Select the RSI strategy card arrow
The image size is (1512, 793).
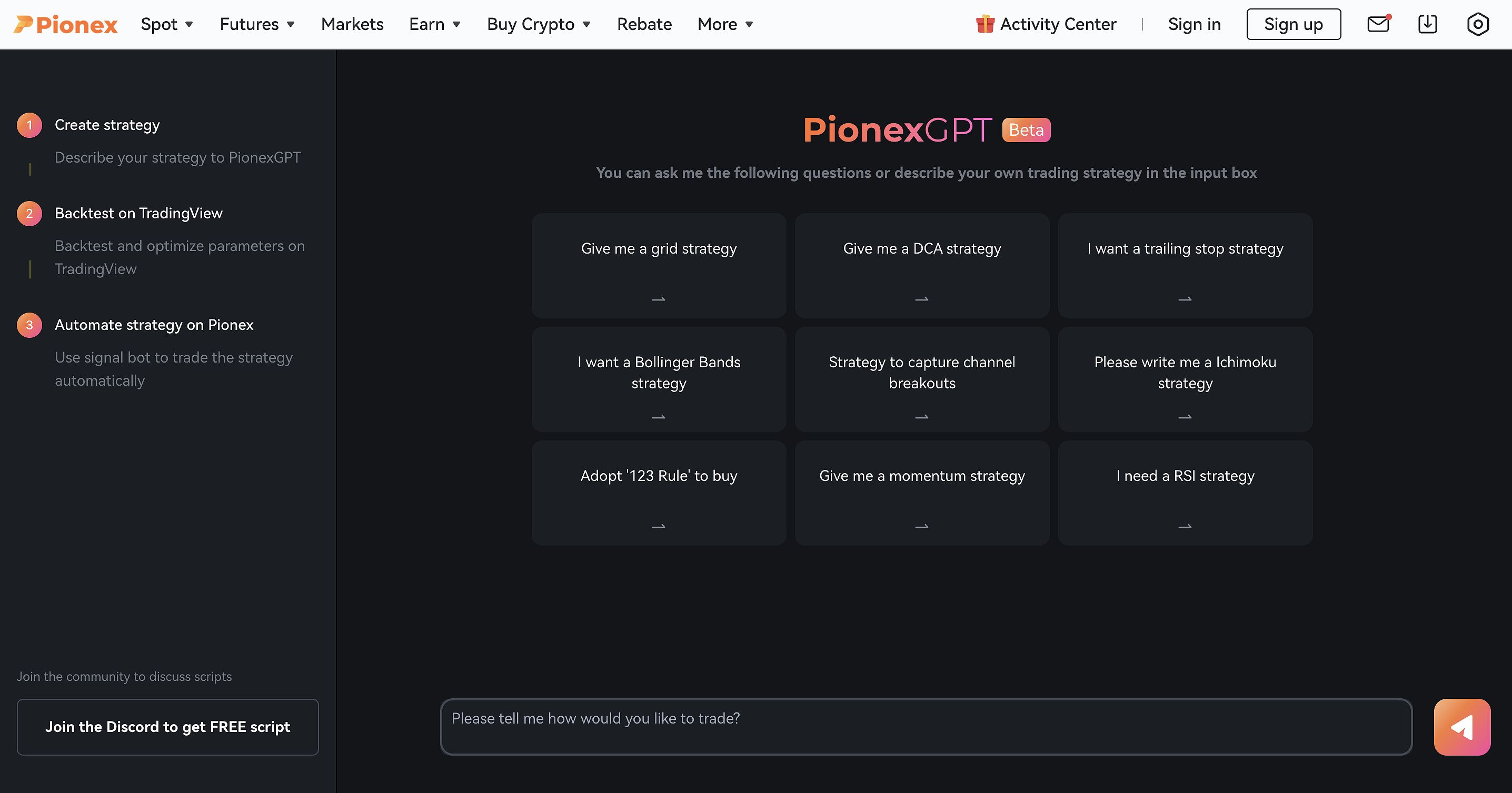pos(1185,524)
